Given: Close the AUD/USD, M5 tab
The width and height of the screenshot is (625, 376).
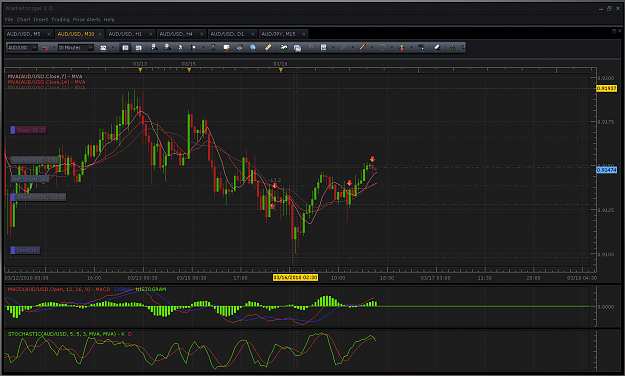Looking at the screenshot, I should point(49,34).
